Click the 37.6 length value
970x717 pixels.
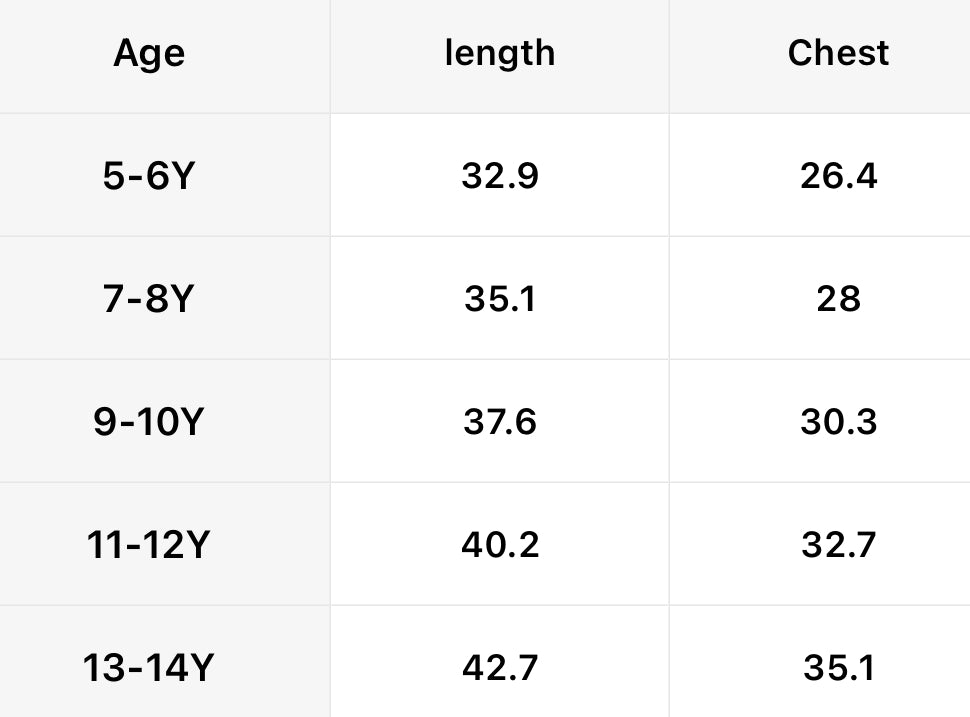[x=500, y=421]
